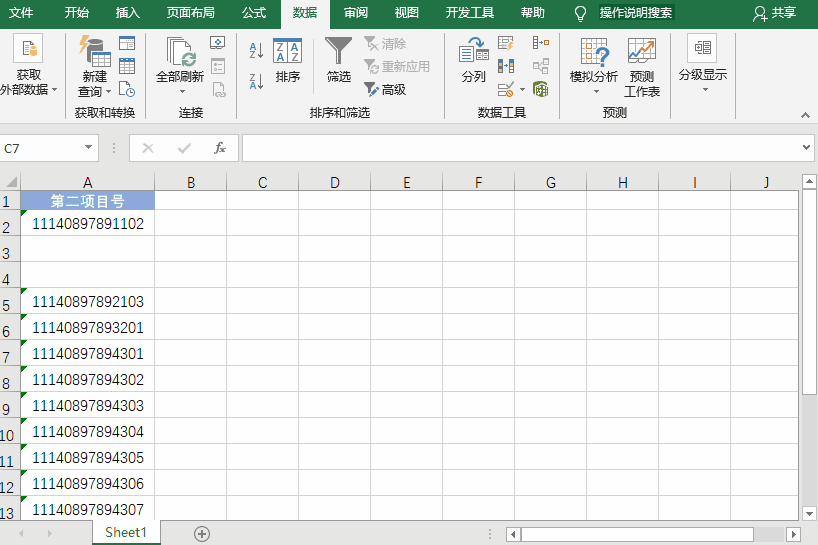Click the 操作说明搜索 search box
Viewport: 818px width, 545px height.
tap(636, 13)
